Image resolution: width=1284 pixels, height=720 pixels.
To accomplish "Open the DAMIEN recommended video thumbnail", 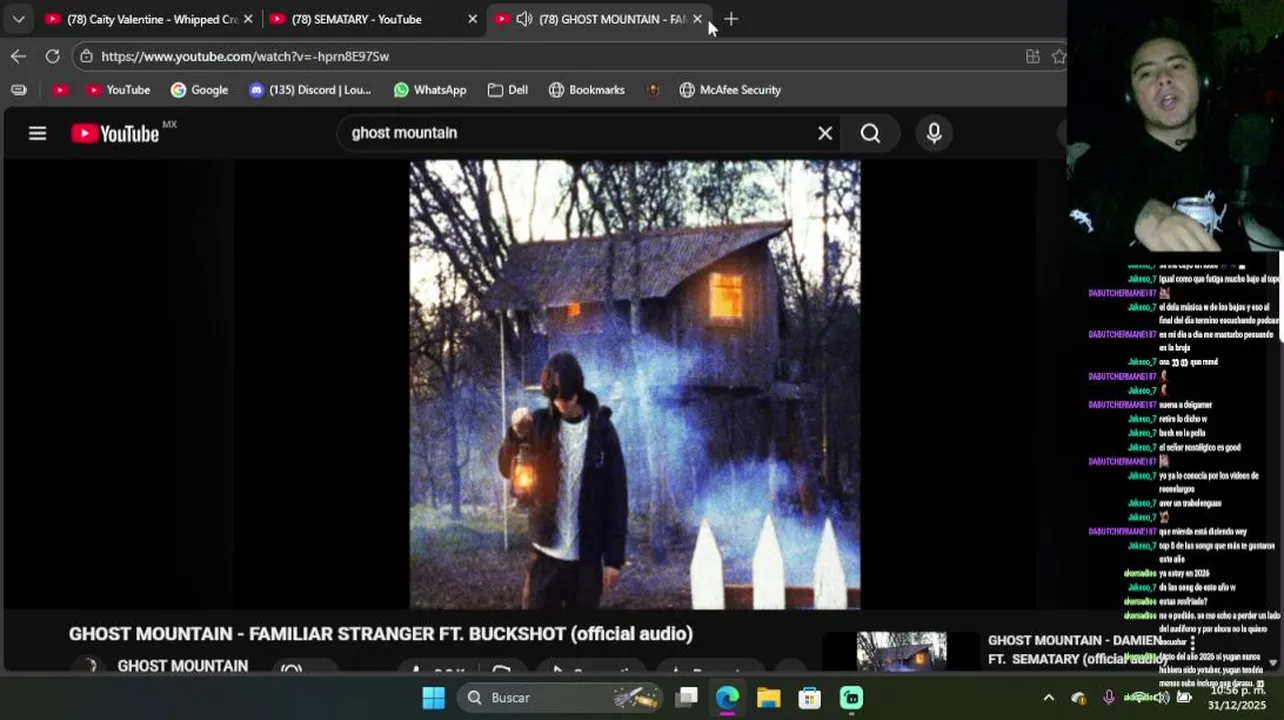I will (x=901, y=651).
